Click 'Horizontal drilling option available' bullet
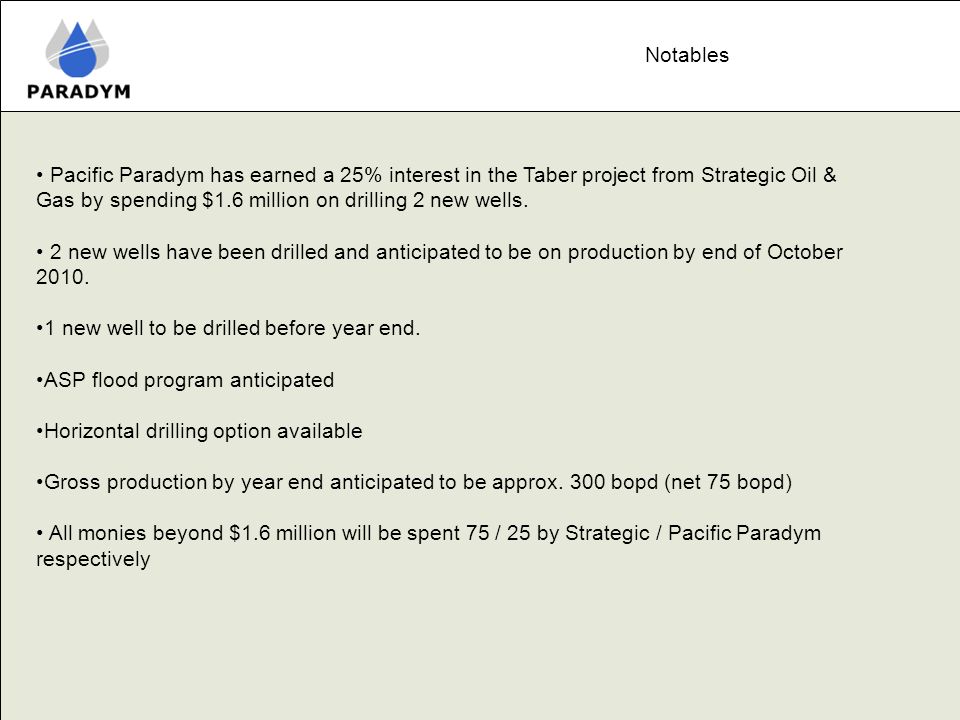960x720 pixels. point(199,431)
